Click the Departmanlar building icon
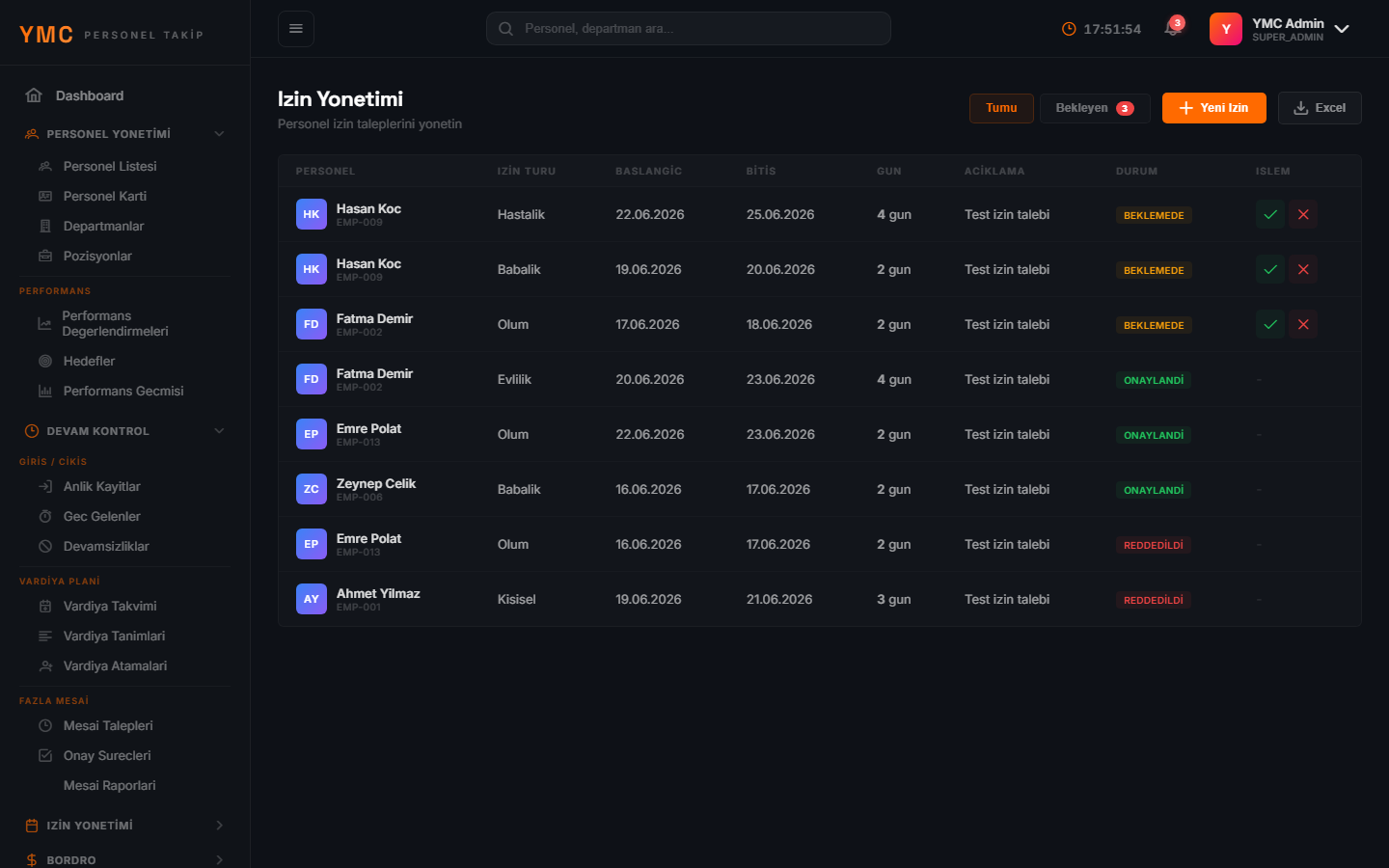Screen dimensions: 1389x868 (x=45, y=226)
